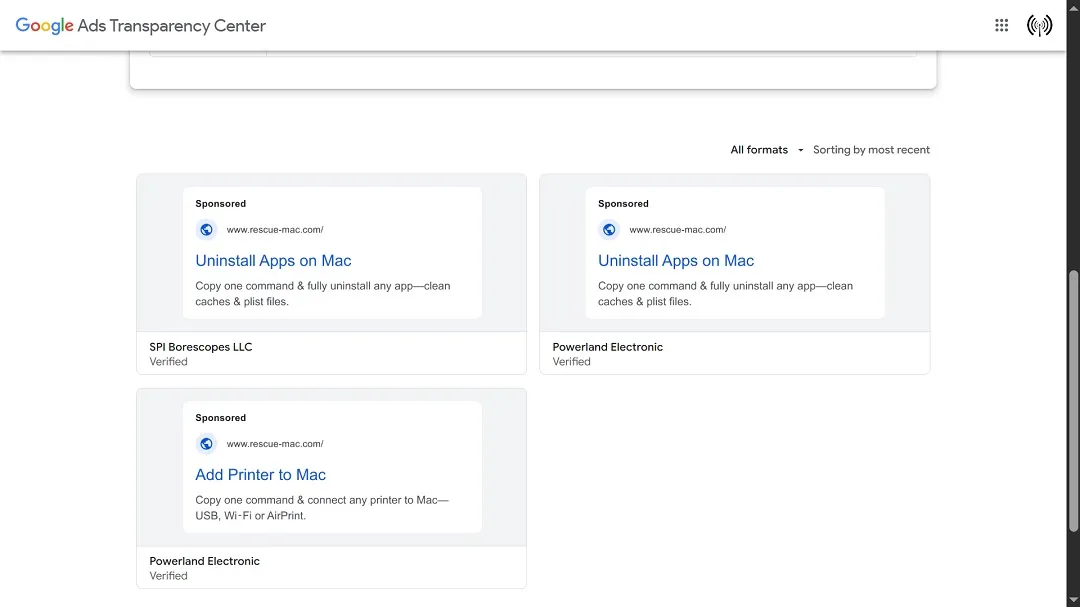The height and width of the screenshot is (607, 1080).
Task: Click ad description text about connecting any printer
Action: tap(322, 508)
